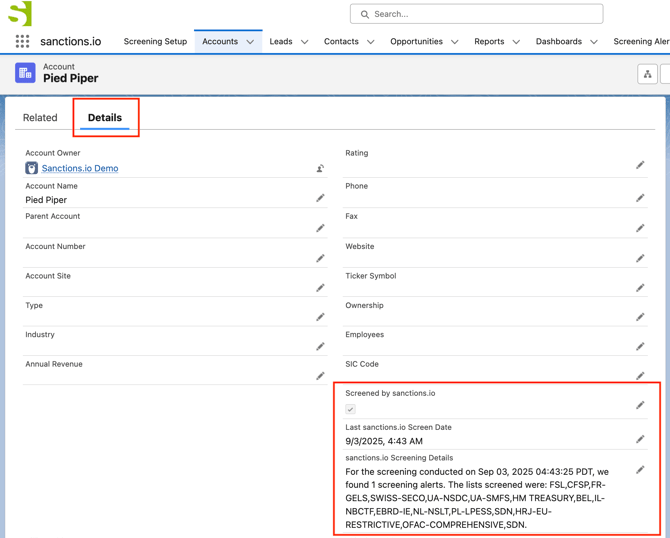The width and height of the screenshot is (670, 538).
Task: Expand the Opportunities tab dropdown chevron
Action: coord(455,41)
